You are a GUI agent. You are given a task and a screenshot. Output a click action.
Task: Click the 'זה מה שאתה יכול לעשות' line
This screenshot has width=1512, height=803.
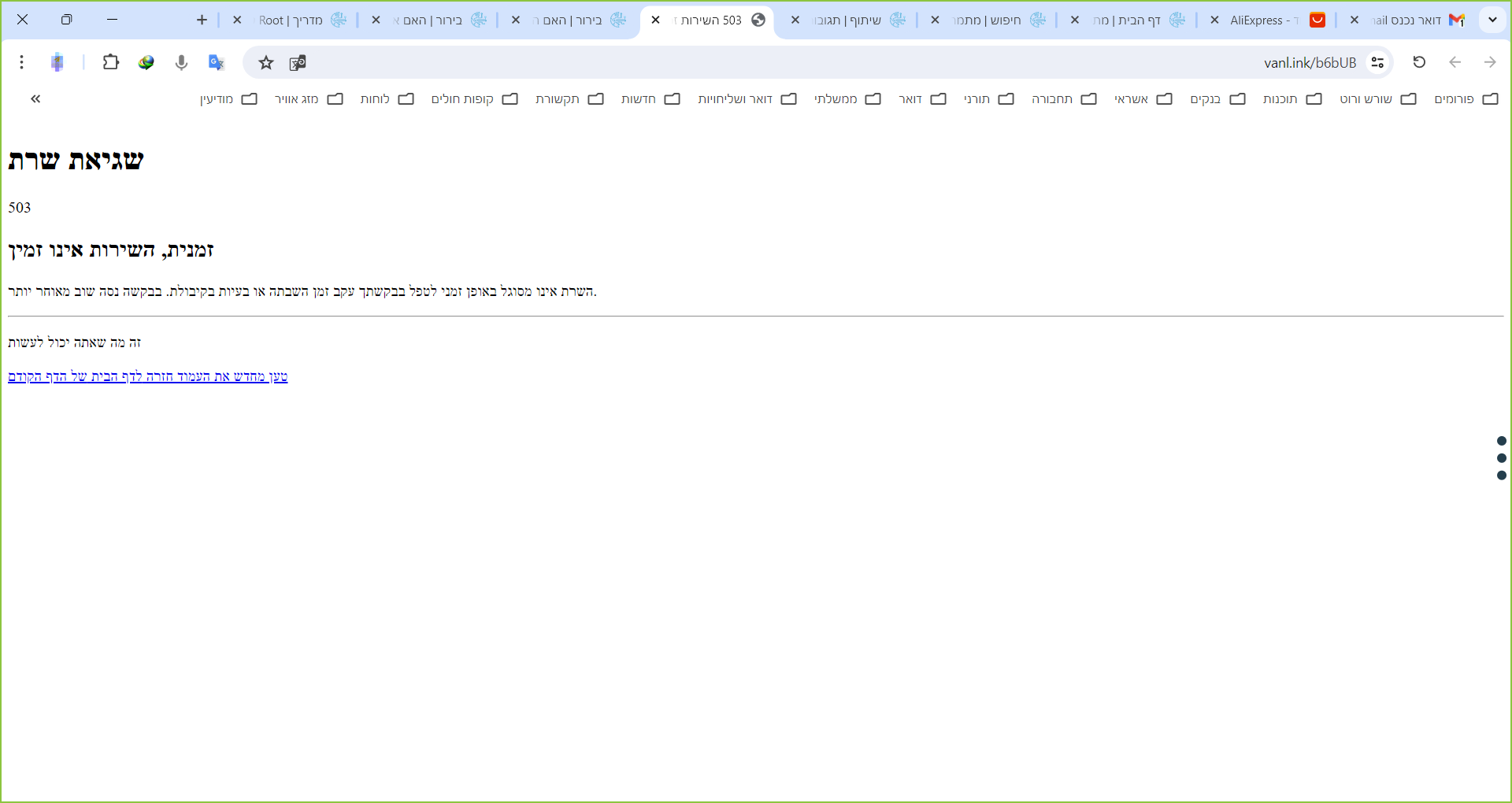[75, 342]
